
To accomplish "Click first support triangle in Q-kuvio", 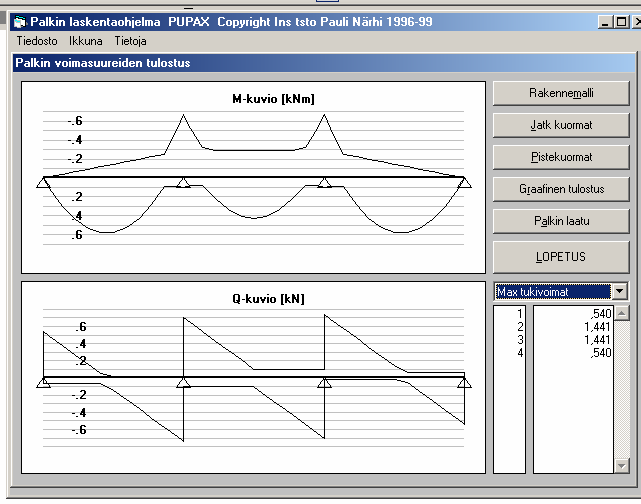I will 43,382.
